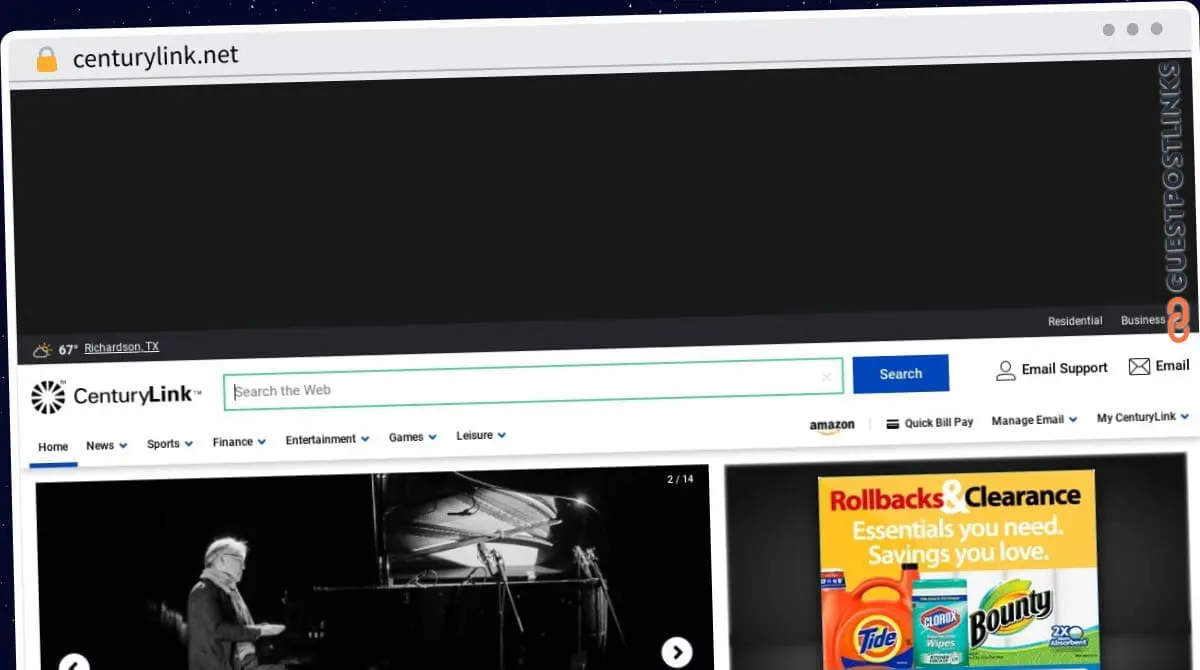The image size is (1200, 670).
Task: Click the 67° temperature reading
Action: point(68,350)
